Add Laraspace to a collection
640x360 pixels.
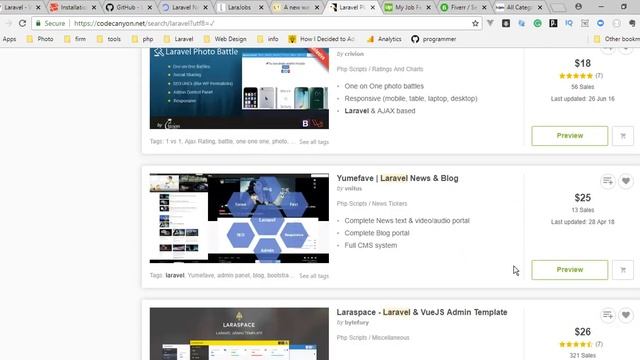608,315
